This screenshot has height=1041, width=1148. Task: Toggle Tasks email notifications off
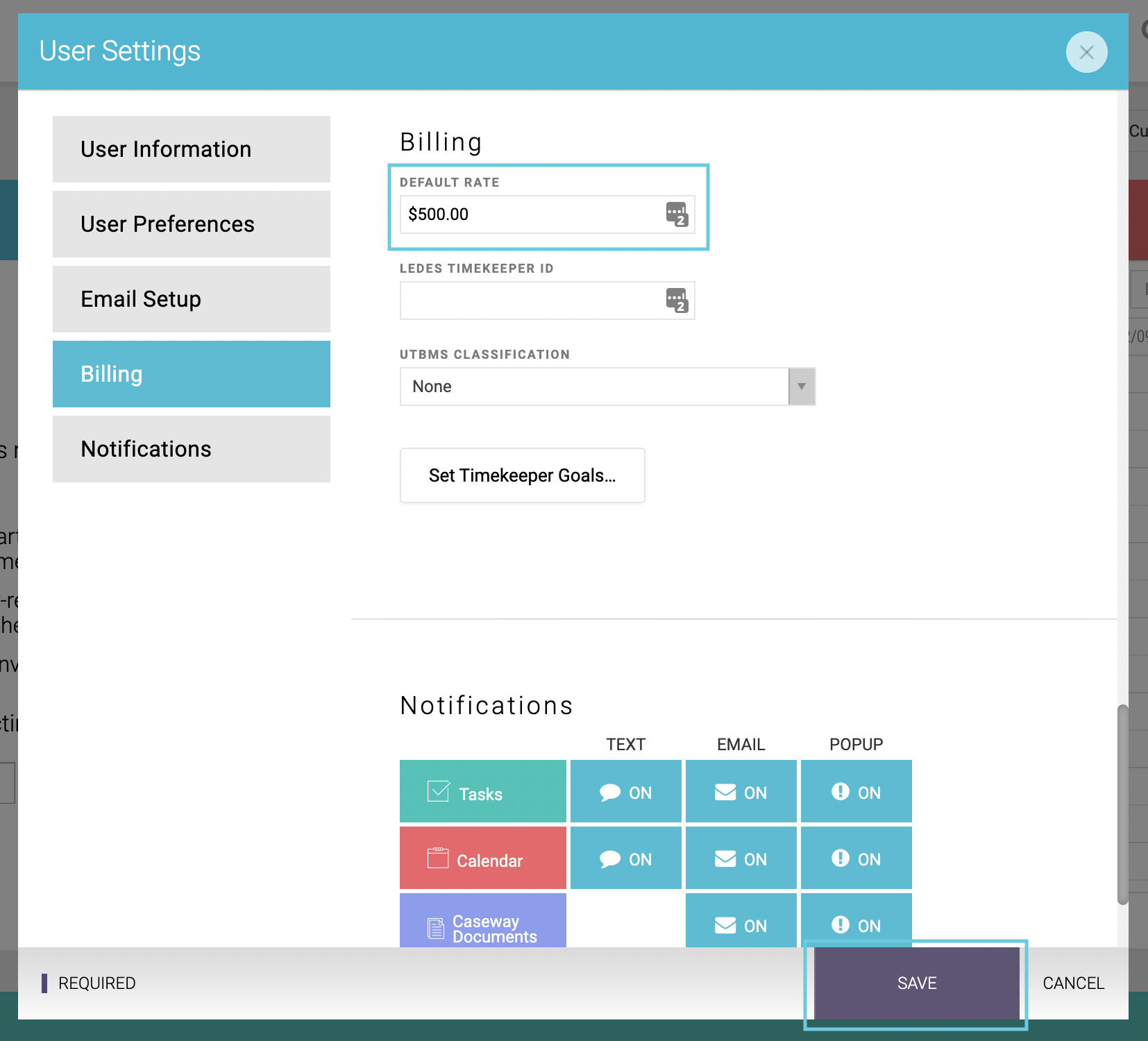point(741,791)
